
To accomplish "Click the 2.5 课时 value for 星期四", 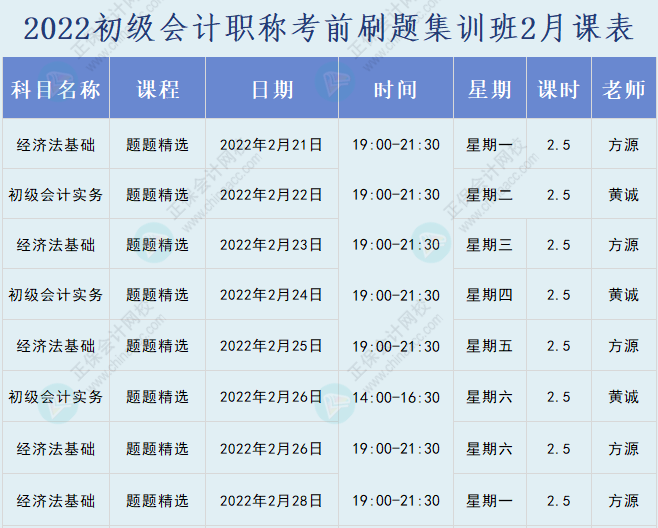I will click(x=559, y=295).
